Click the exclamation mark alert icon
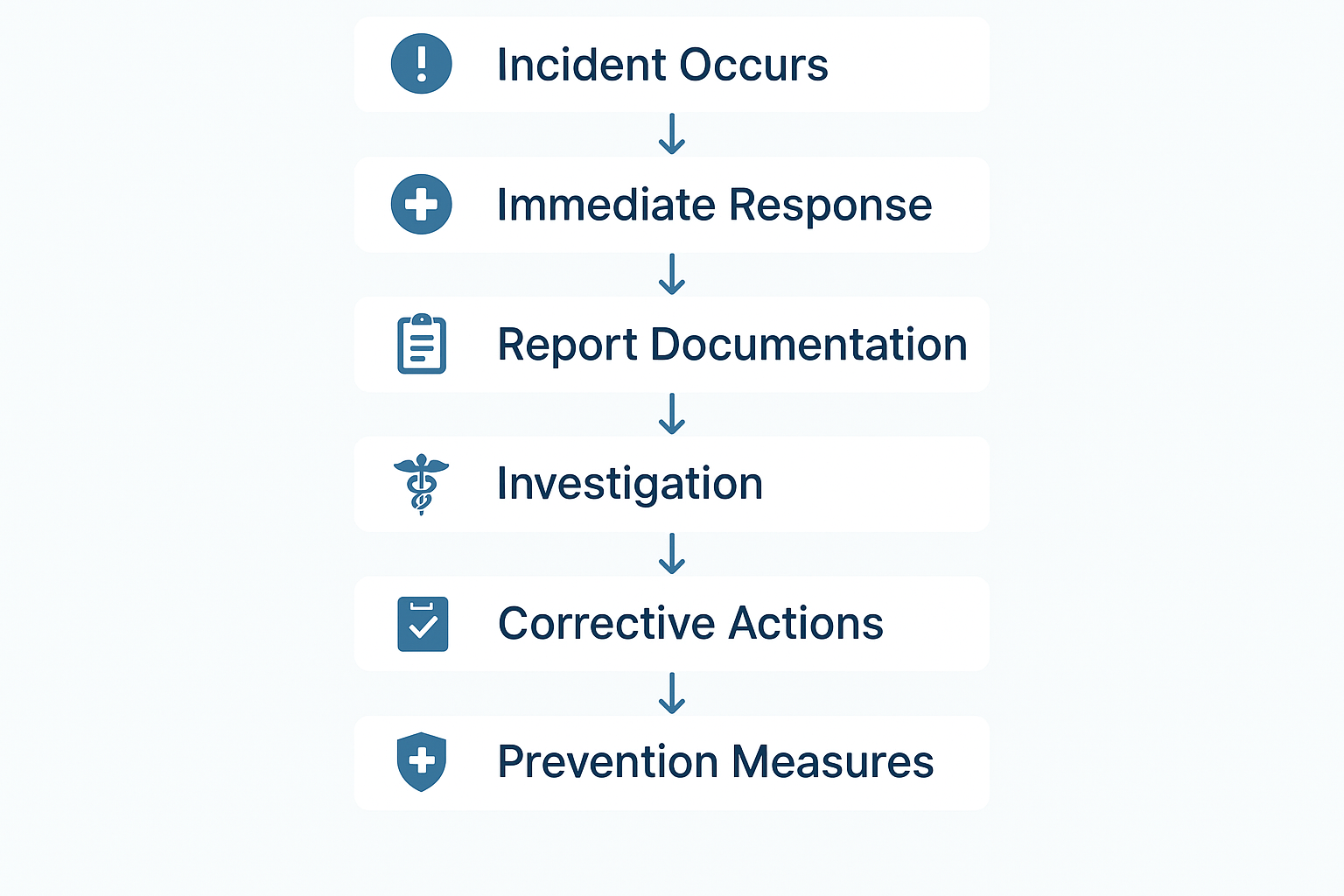This screenshot has height=896, width=1344. pos(421,64)
